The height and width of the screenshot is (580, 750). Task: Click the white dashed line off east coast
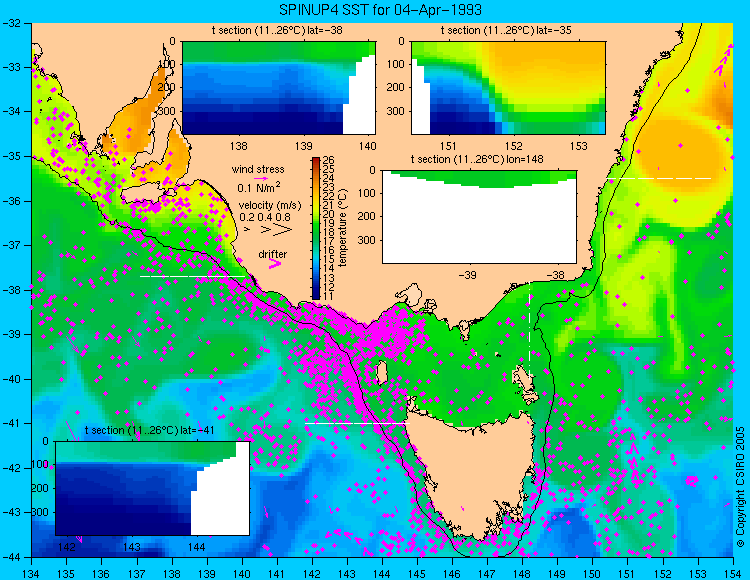point(659,178)
